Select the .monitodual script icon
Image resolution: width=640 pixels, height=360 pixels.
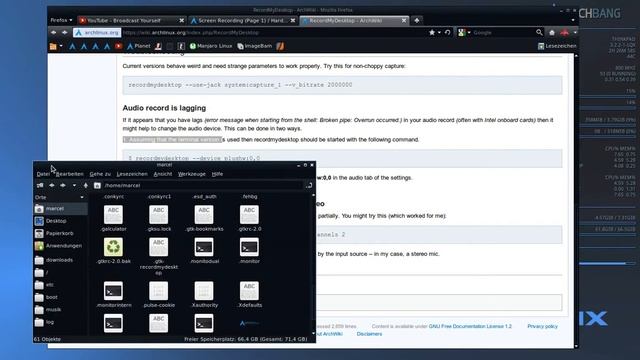coord(204,247)
